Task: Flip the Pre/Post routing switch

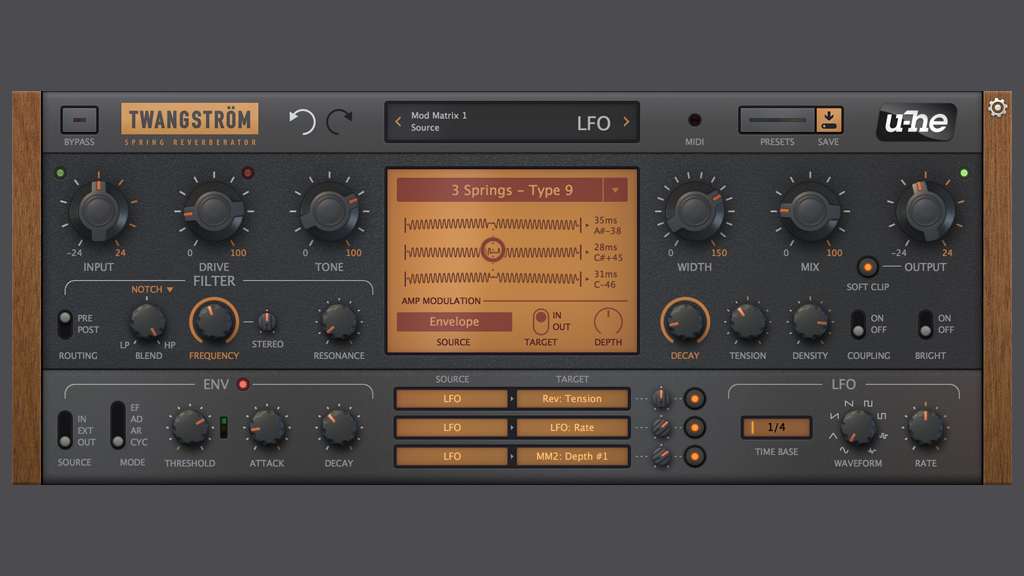Action: pyautogui.click(x=65, y=324)
